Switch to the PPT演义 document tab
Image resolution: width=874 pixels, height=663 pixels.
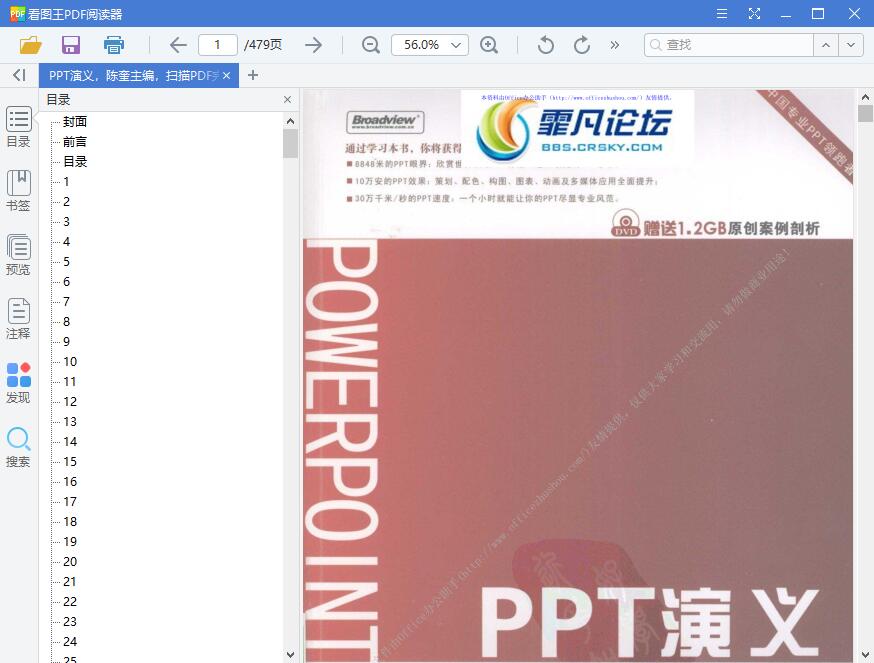click(x=133, y=75)
